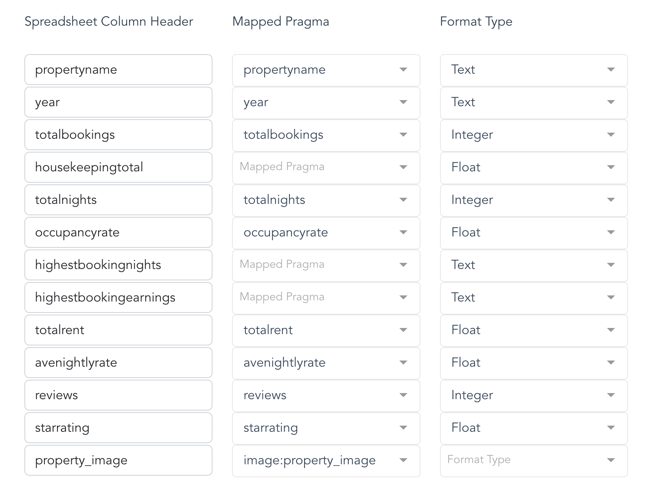This screenshot has width=670, height=494.
Task: Expand Format Type for highestbookingearnings row
Action: (x=533, y=297)
